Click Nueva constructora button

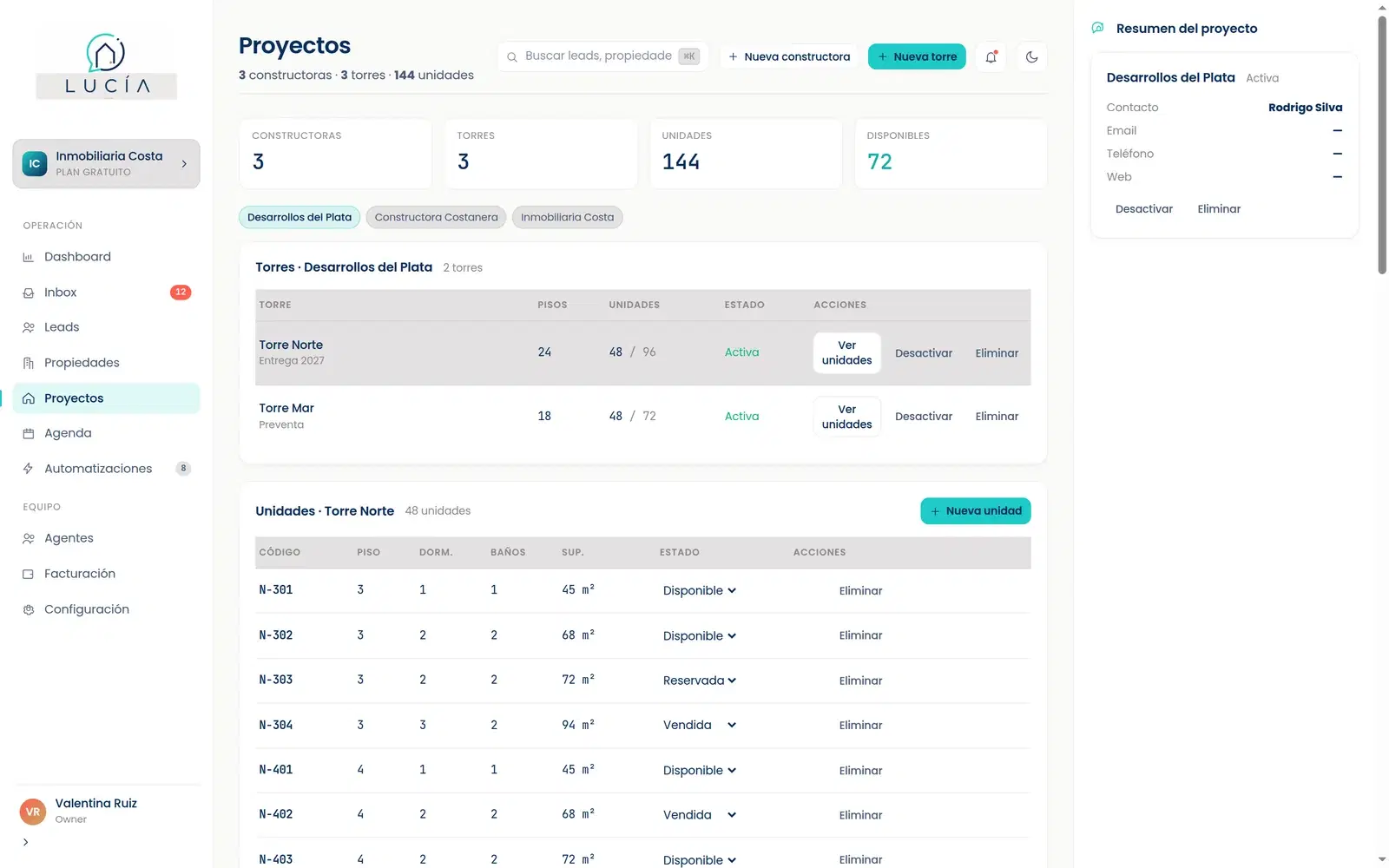click(x=788, y=56)
